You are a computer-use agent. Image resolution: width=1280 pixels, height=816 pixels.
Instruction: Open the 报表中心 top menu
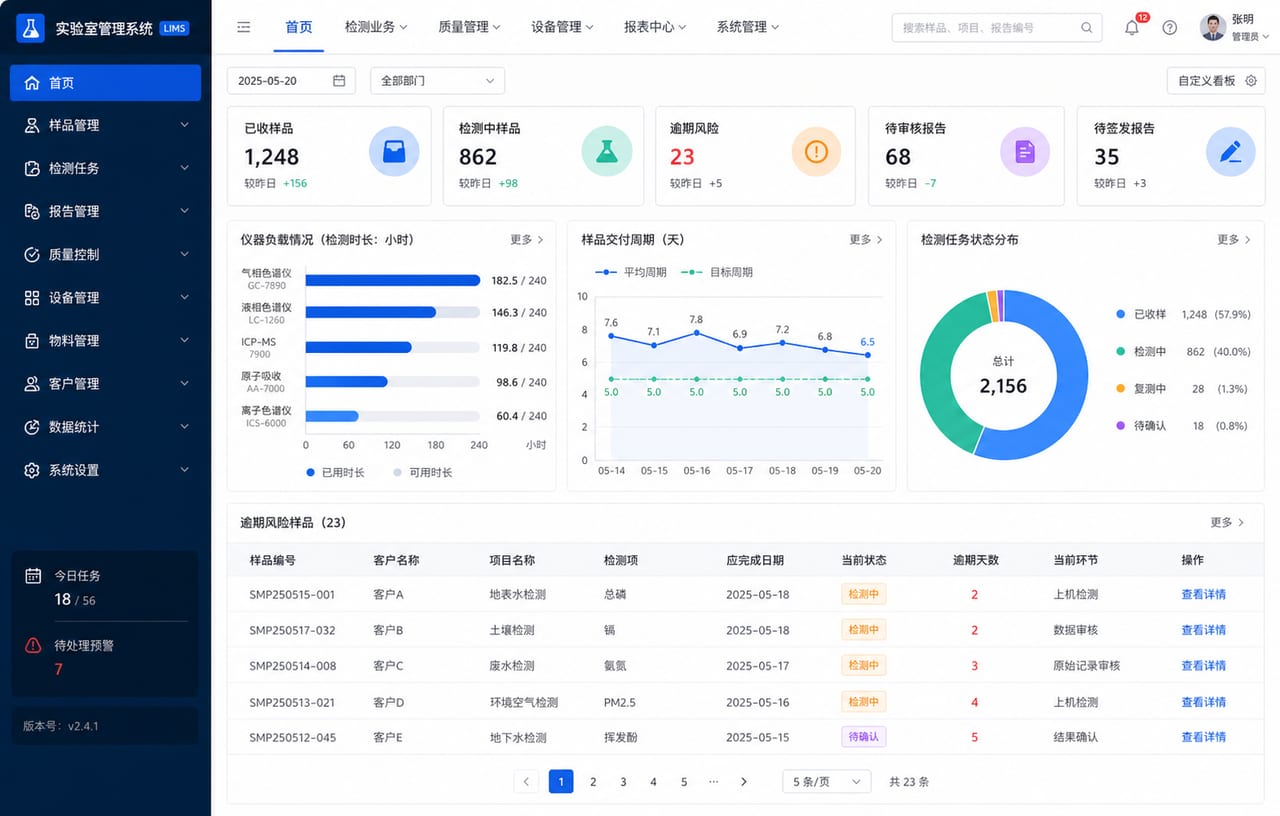(x=655, y=28)
